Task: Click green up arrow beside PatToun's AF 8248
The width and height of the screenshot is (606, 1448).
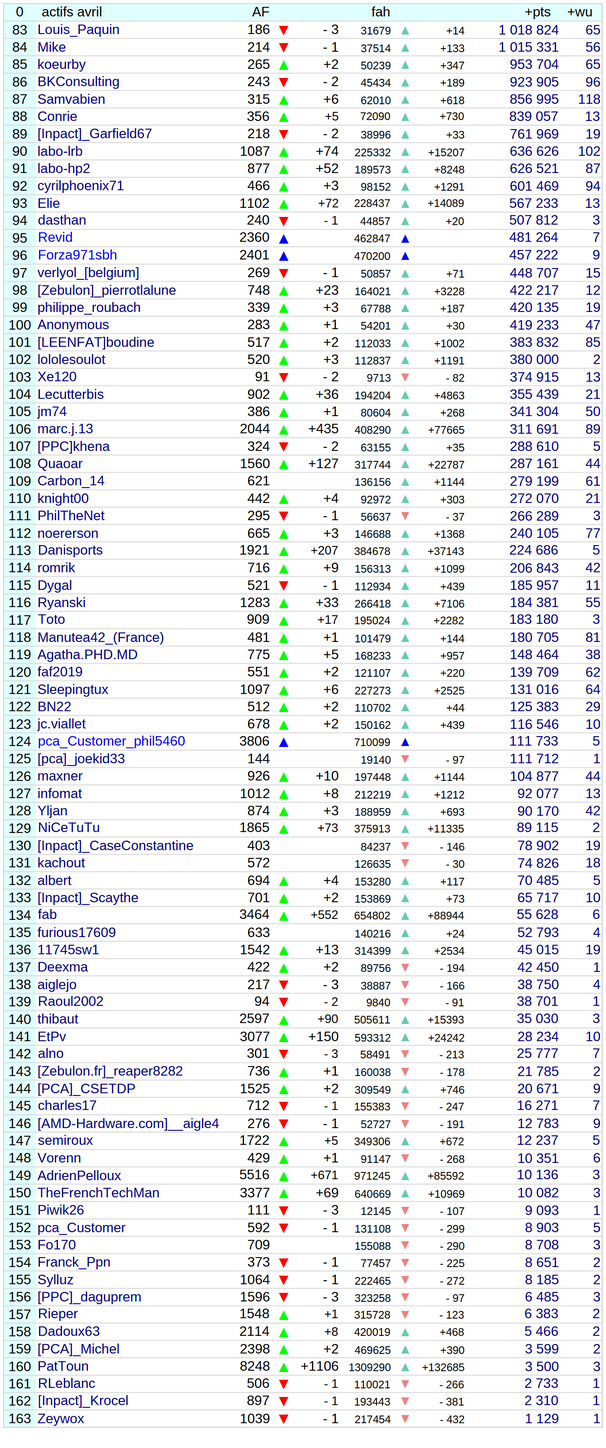Action: [284, 1367]
